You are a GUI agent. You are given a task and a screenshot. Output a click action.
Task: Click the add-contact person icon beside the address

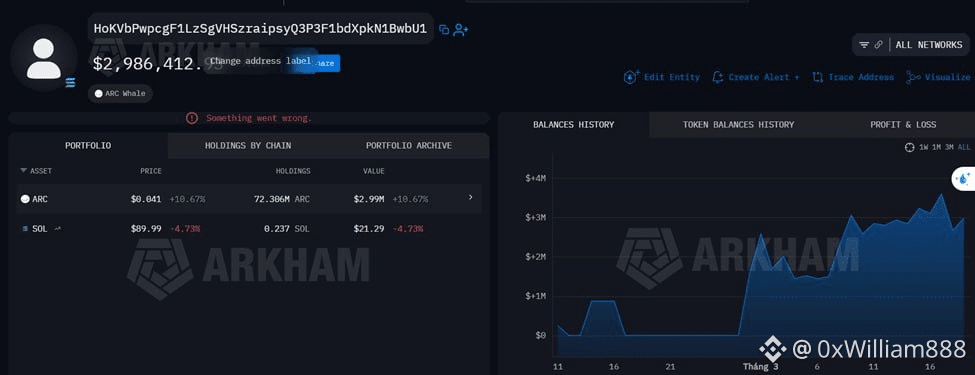click(461, 29)
